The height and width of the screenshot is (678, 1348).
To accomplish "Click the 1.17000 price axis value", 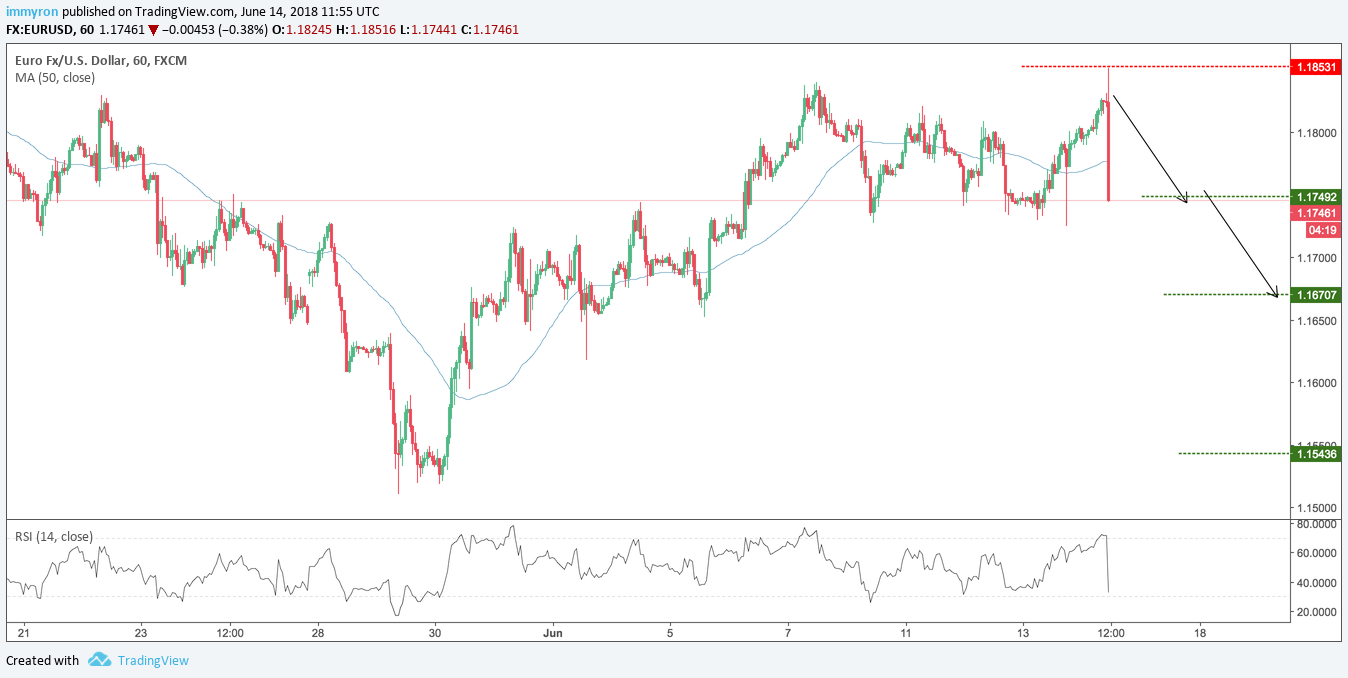I will [1316, 258].
